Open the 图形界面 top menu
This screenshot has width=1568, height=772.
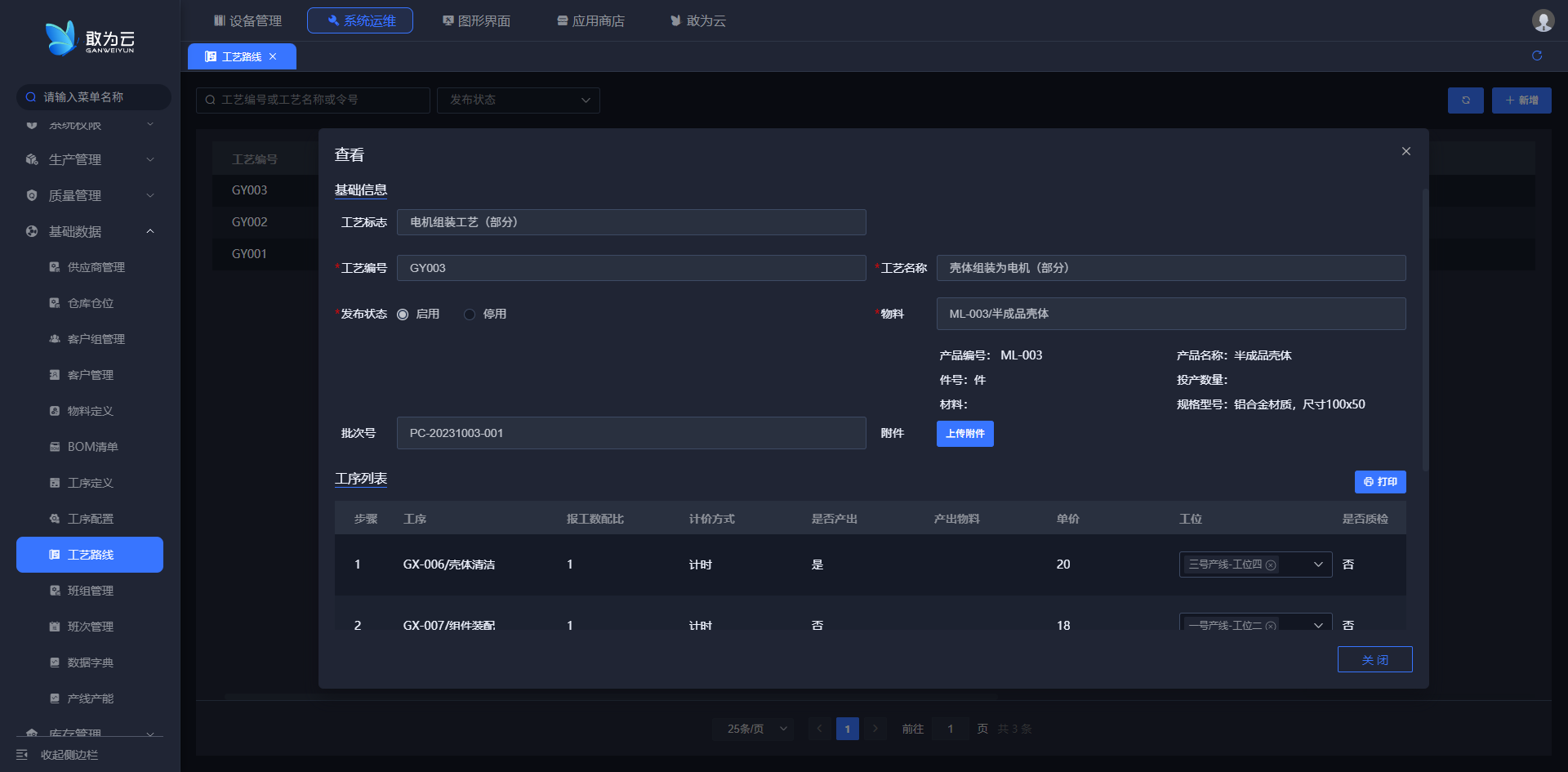(476, 20)
